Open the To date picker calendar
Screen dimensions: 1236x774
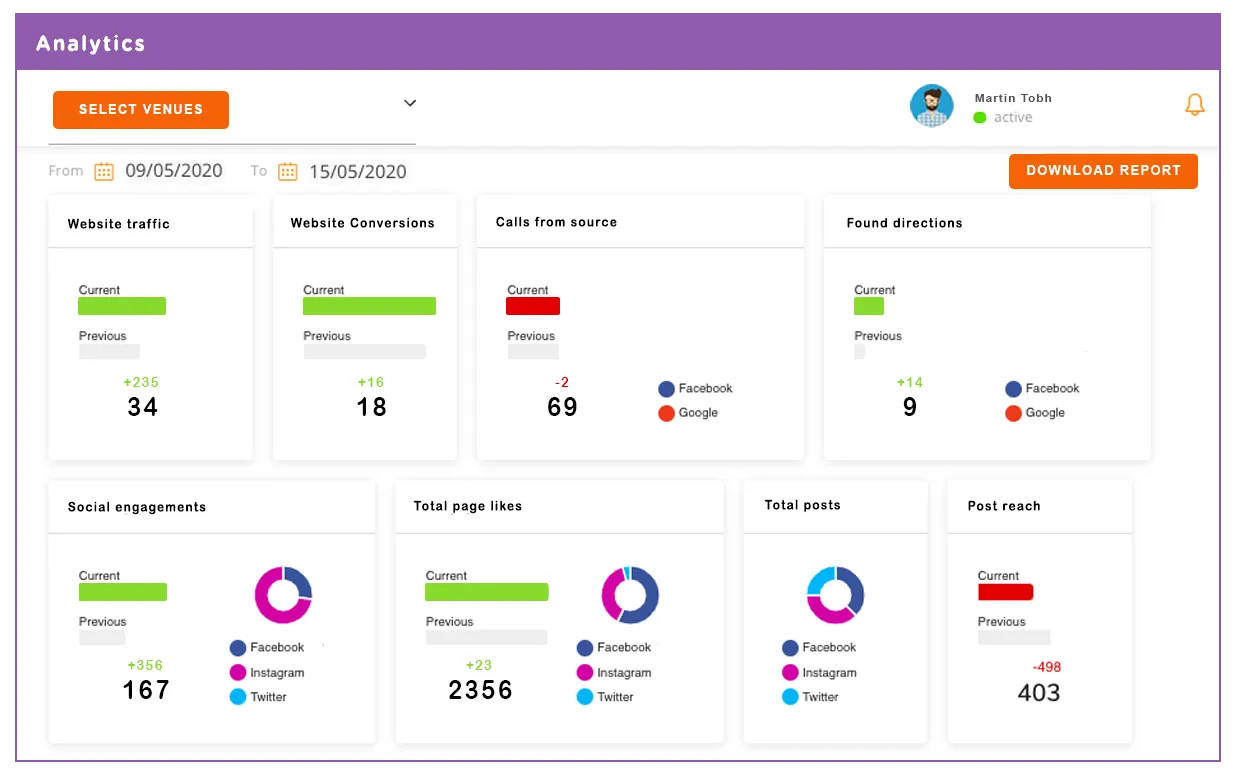pyautogui.click(x=287, y=171)
